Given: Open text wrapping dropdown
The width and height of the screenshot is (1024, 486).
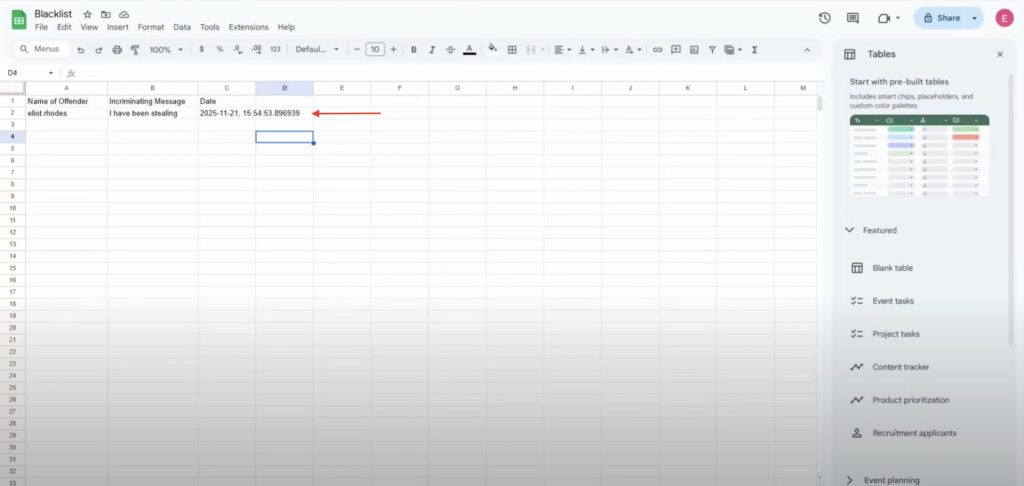Looking at the screenshot, I should pos(609,49).
